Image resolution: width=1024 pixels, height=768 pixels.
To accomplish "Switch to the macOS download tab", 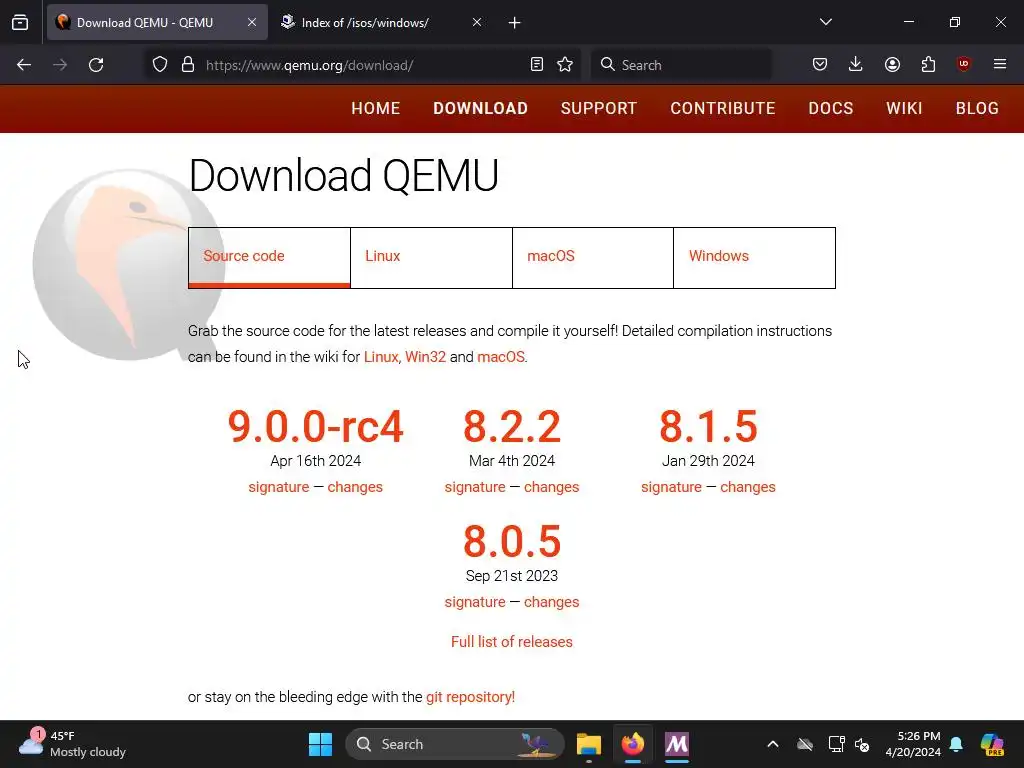I will click(593, 257).
